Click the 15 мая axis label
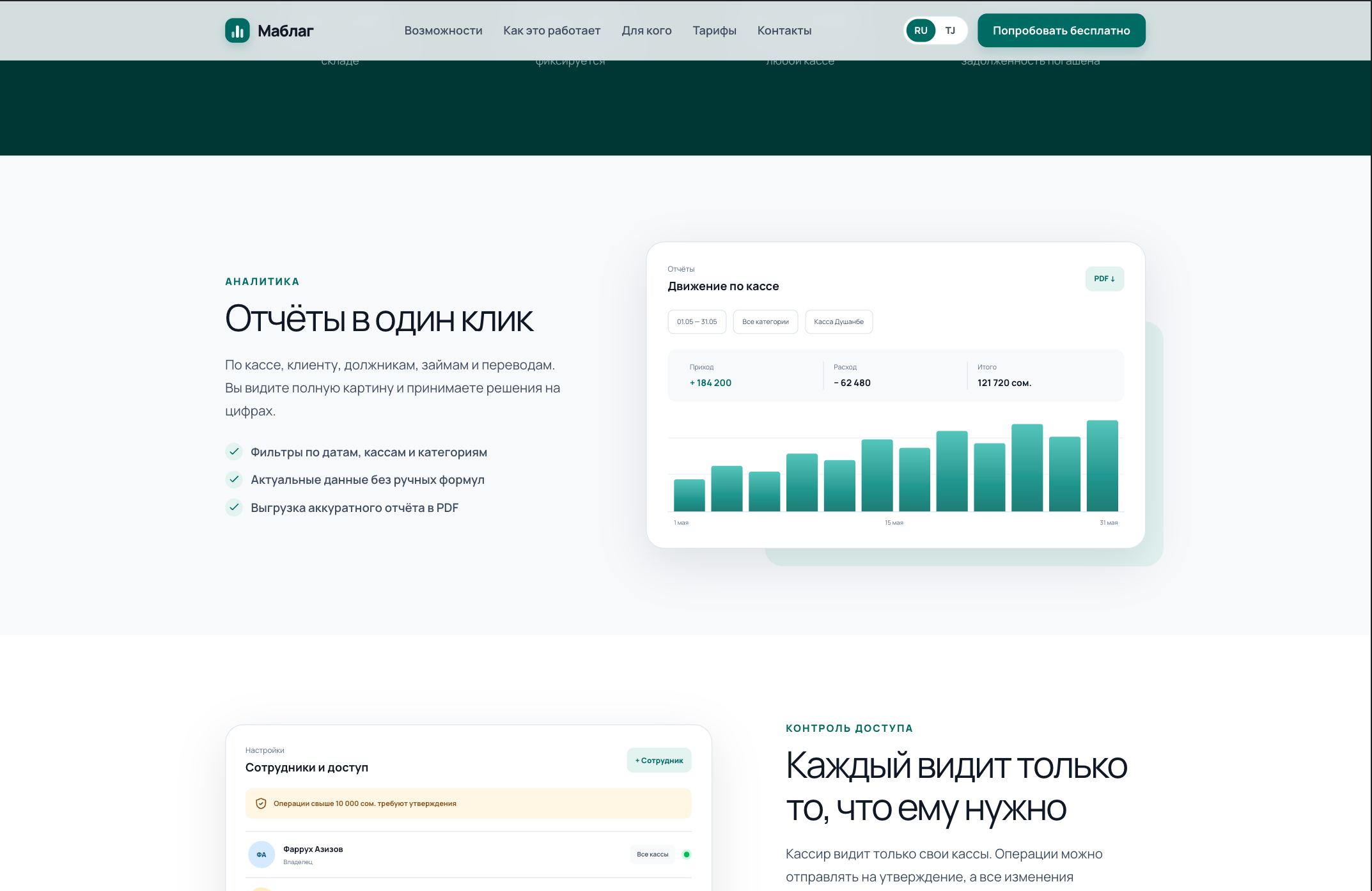Viewport: 1372px width, 891px height. (894, 523)
